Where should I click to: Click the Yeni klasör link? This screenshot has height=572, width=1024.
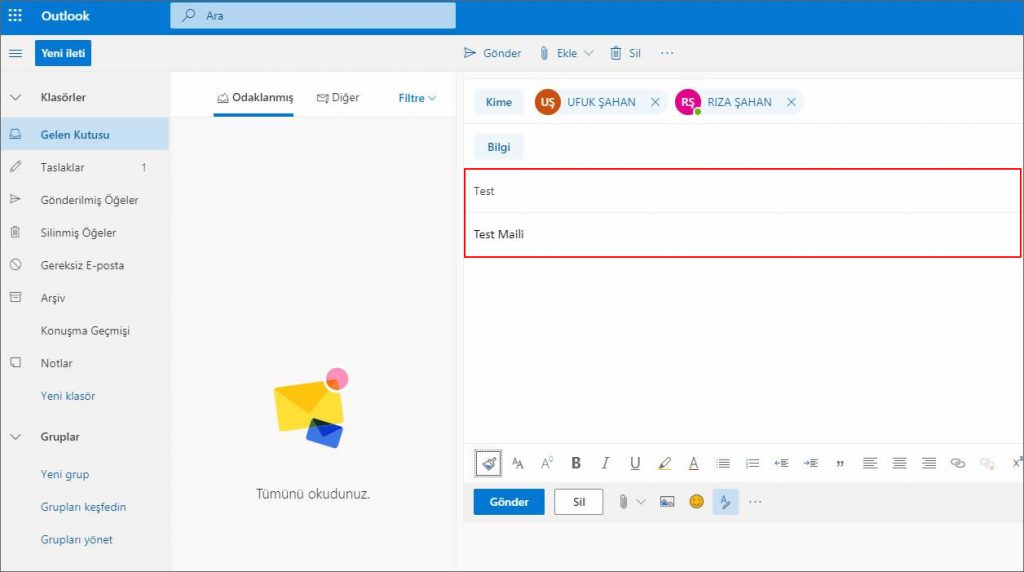68,396
